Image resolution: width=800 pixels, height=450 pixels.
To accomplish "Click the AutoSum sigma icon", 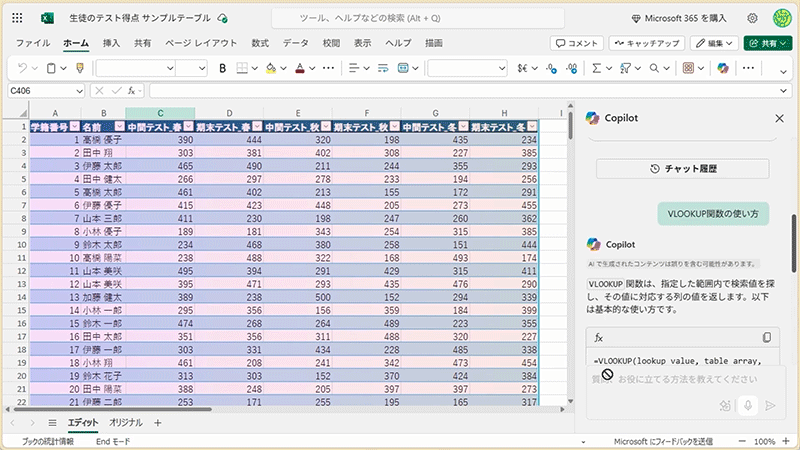I will tap(597, 68).
